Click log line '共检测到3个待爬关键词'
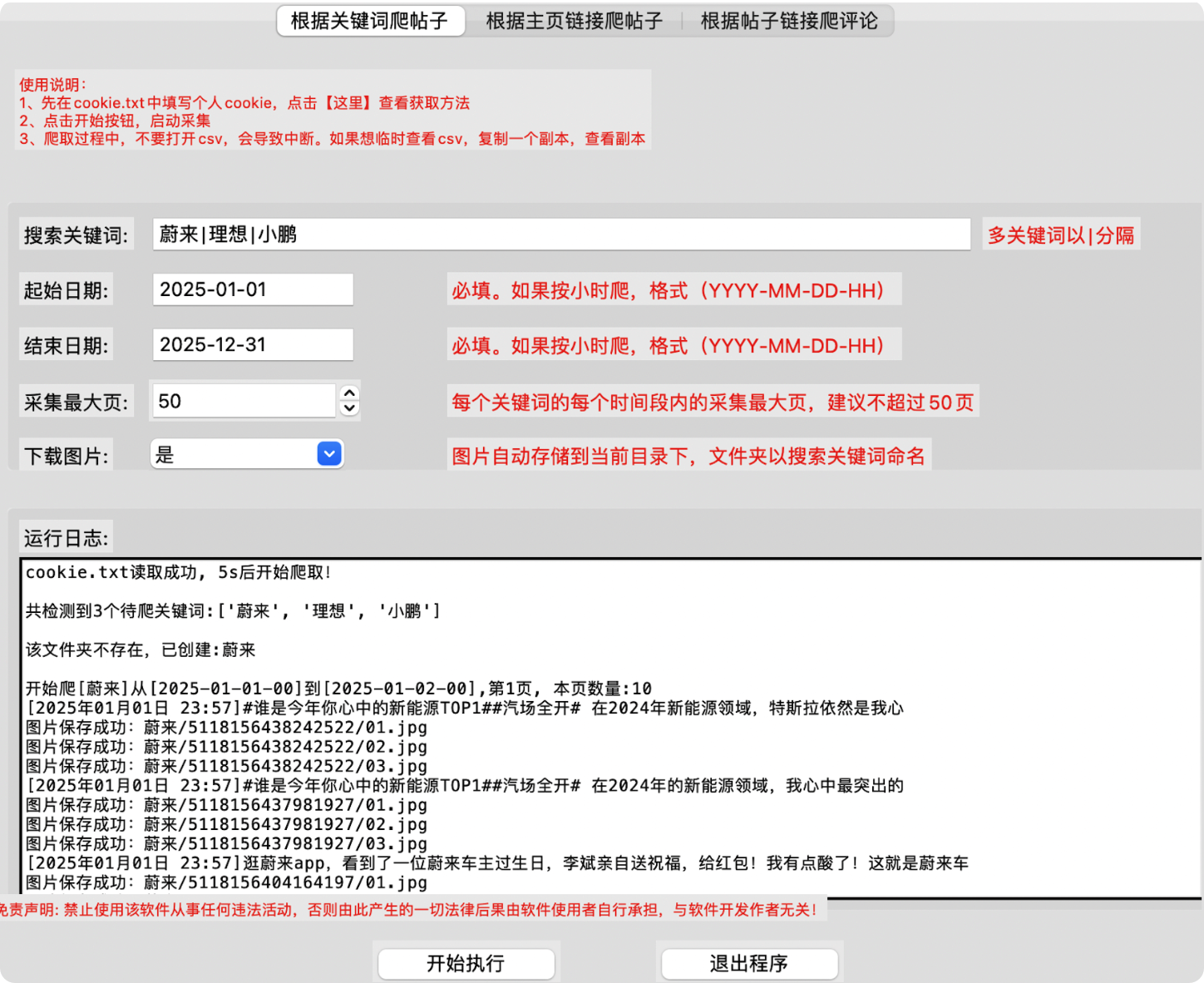The image size is (1204, 983). (x=233, y=611)
